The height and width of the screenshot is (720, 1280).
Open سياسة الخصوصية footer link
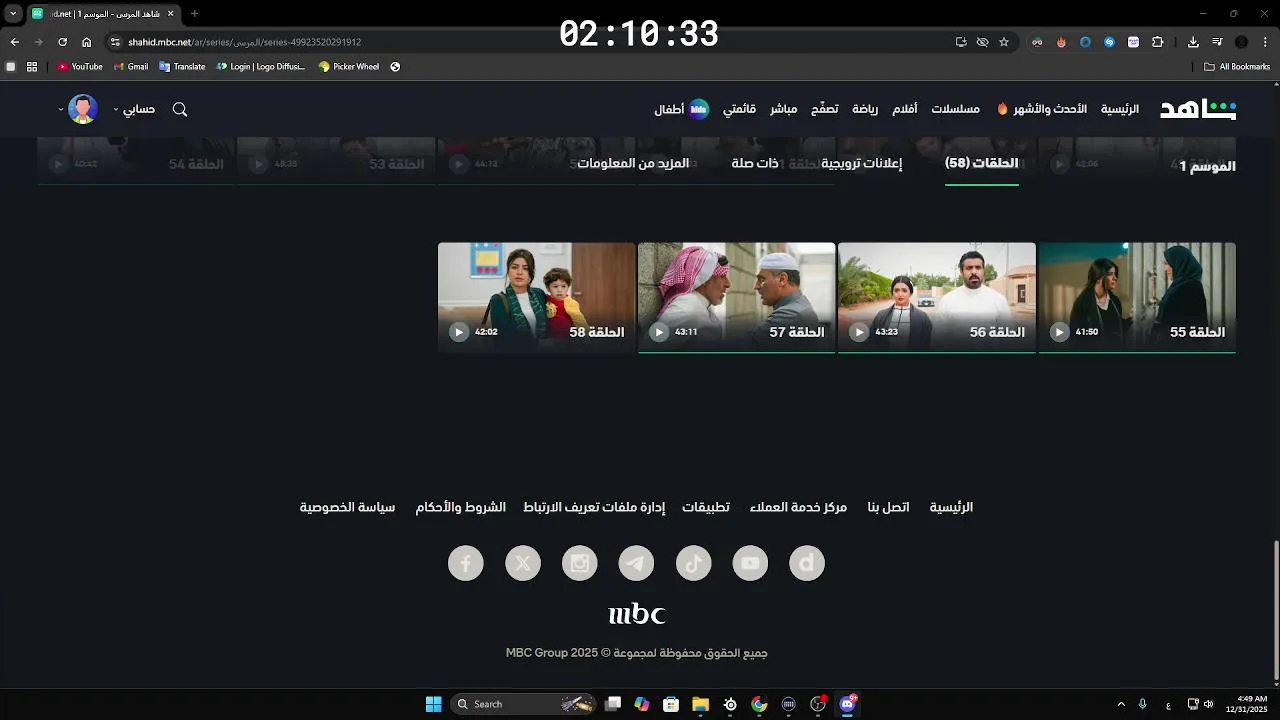(347, 507)
